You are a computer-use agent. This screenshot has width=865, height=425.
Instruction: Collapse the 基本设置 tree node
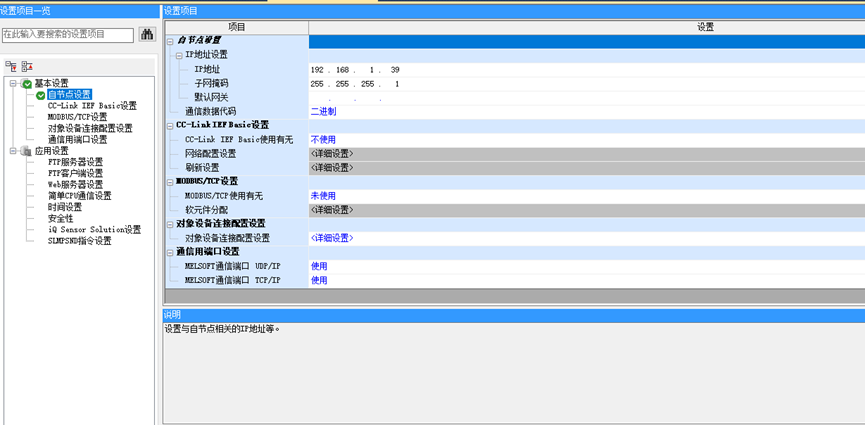click(x=13, y=83)
